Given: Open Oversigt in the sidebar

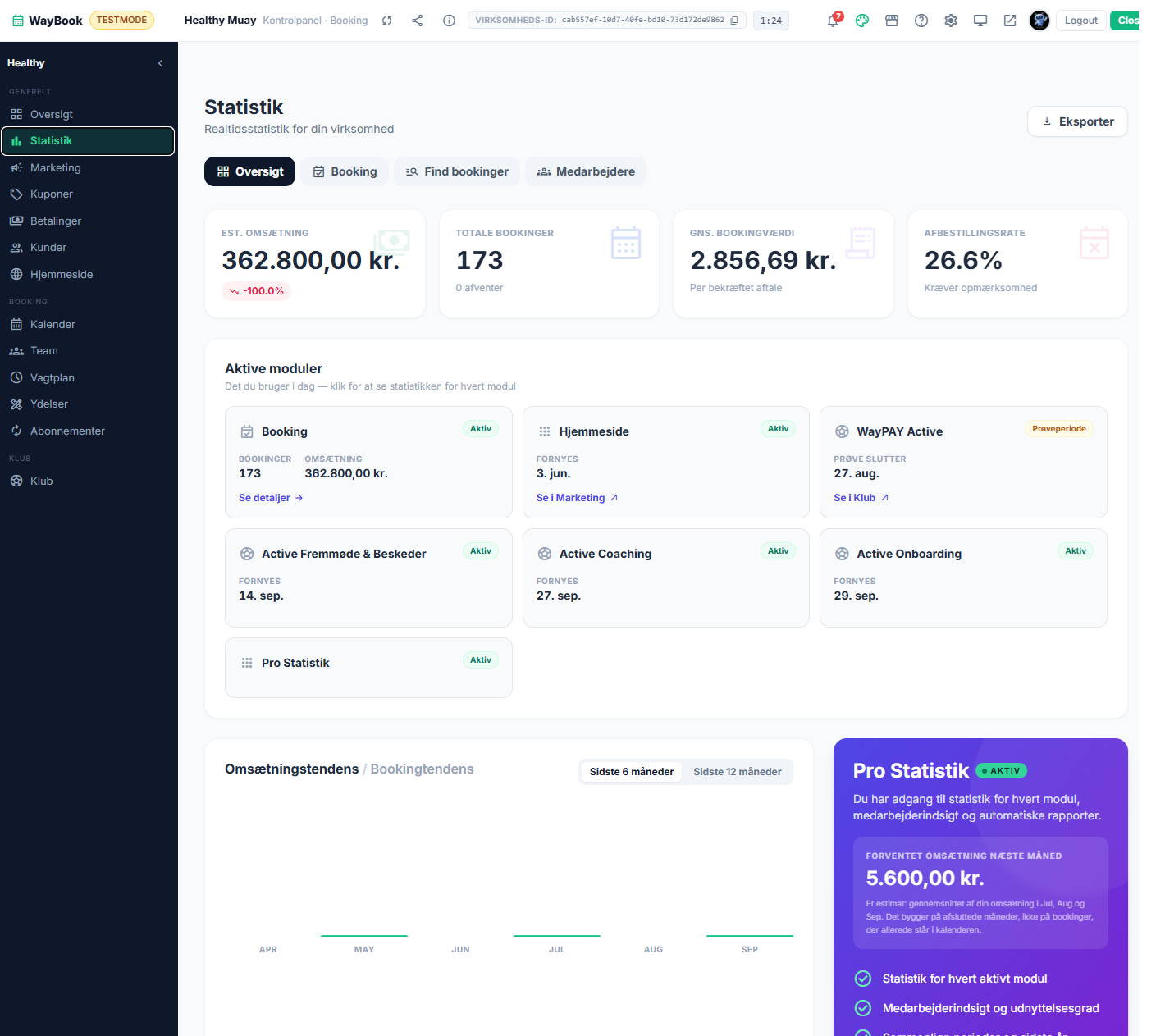Looking at the screenshot, I should click(x=88, y=114).
